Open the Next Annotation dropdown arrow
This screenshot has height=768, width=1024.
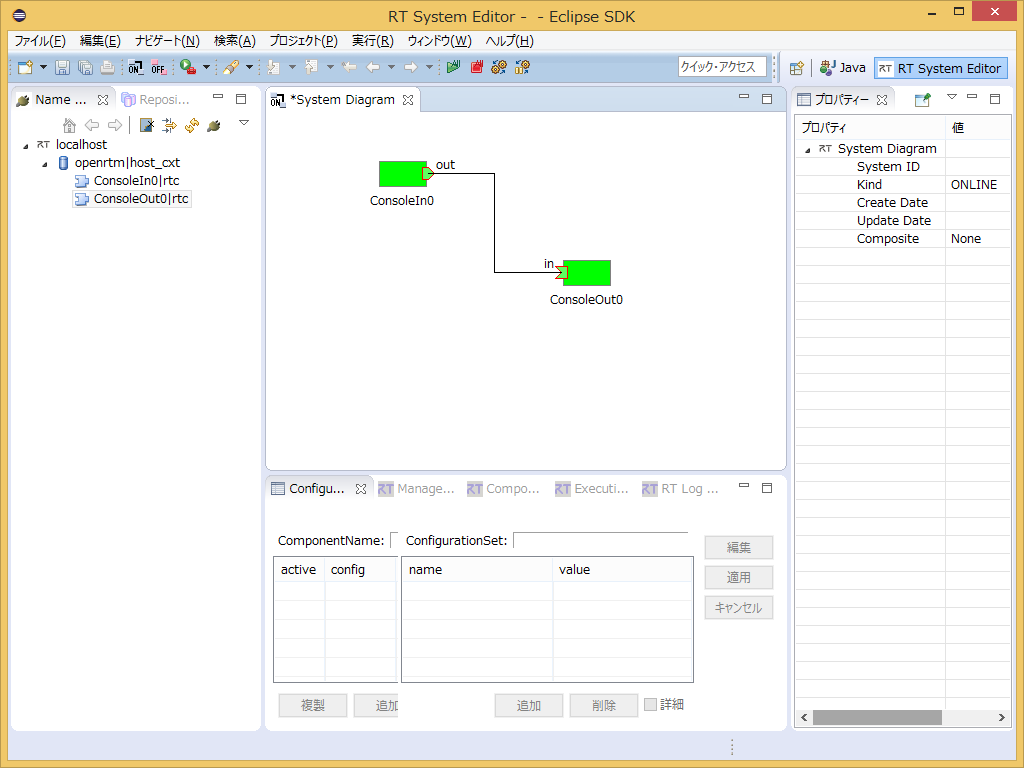(292, 67)
